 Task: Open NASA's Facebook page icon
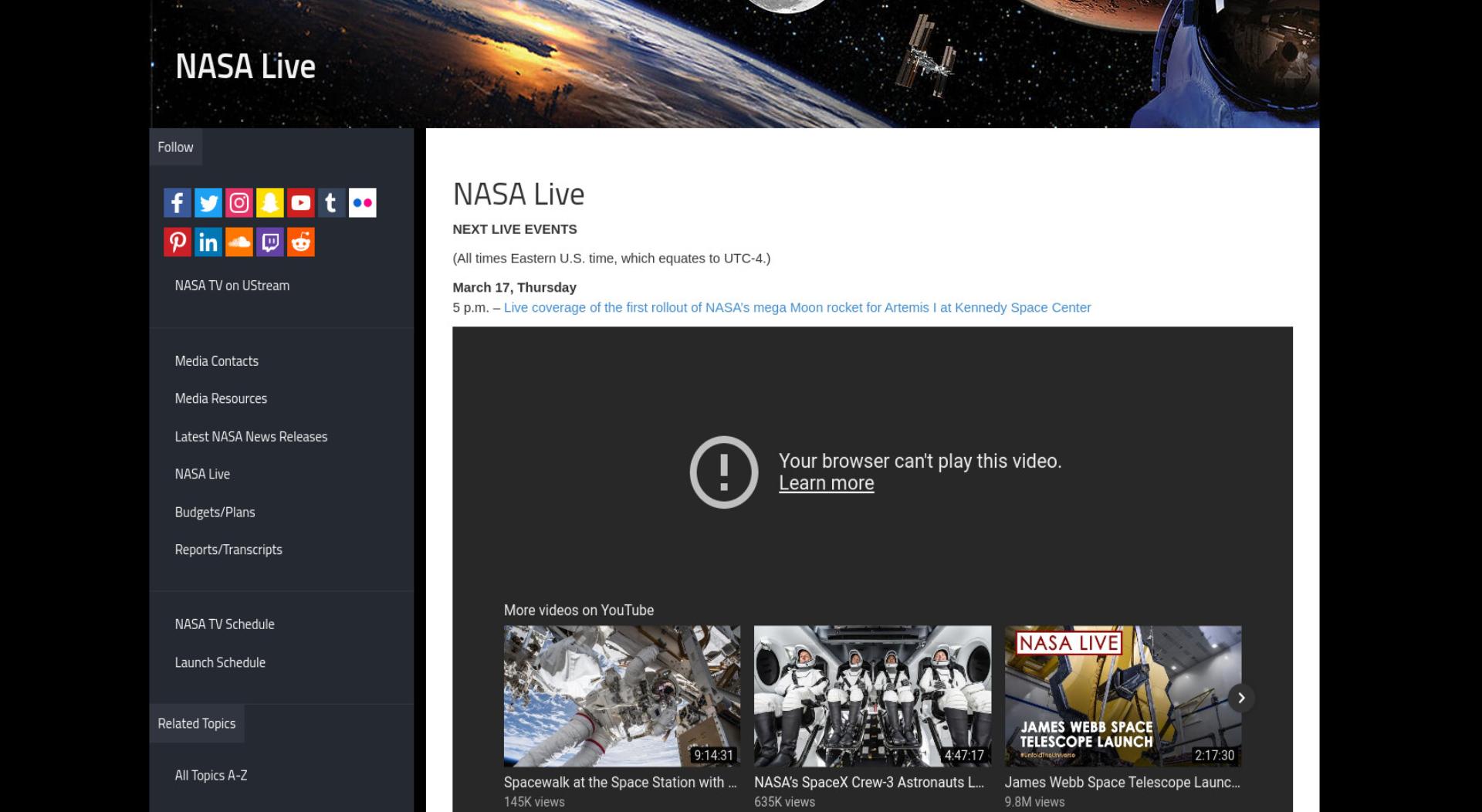tap(177, 203)
